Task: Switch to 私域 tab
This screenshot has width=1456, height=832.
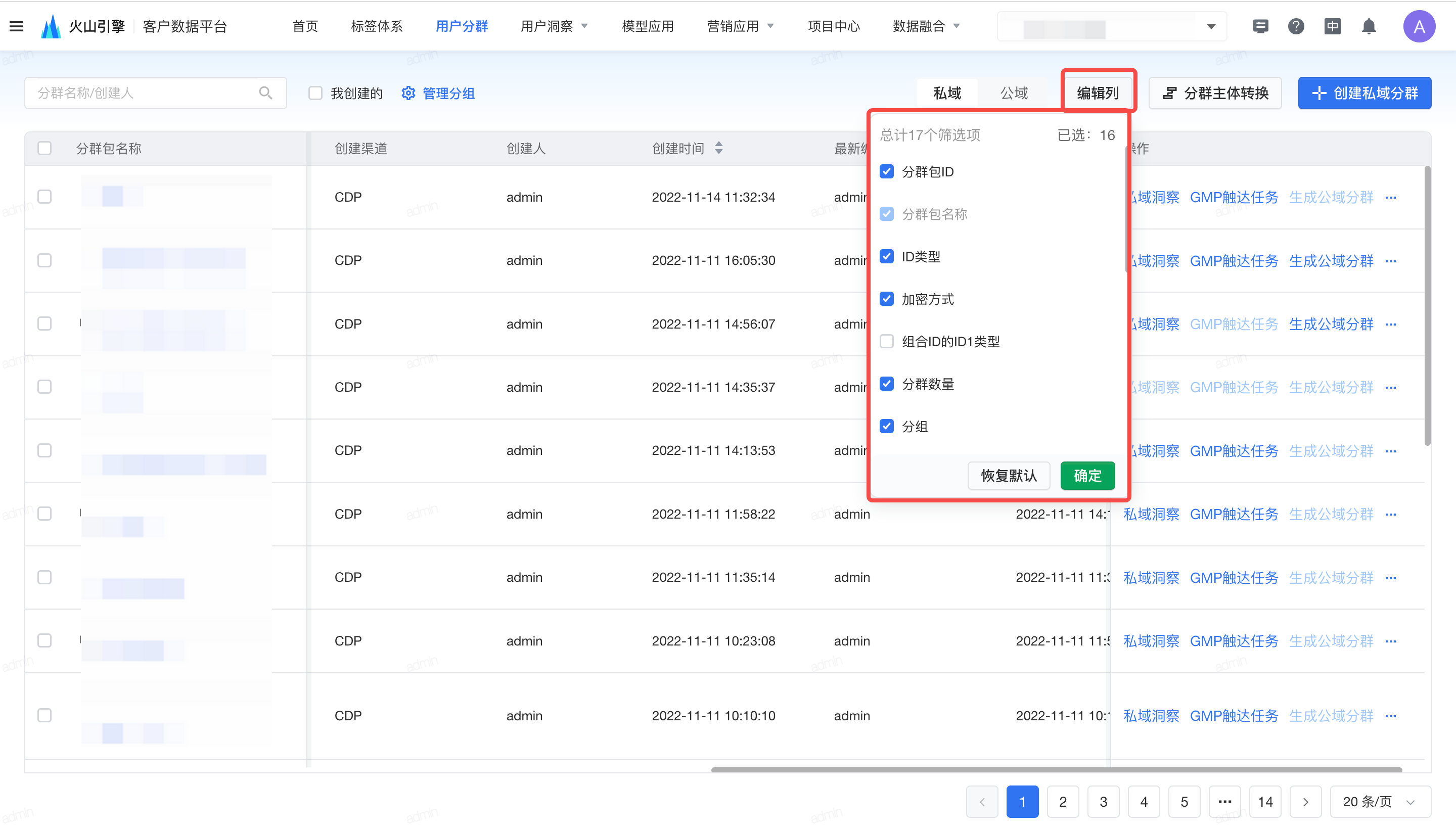Action: pos(947,93)
